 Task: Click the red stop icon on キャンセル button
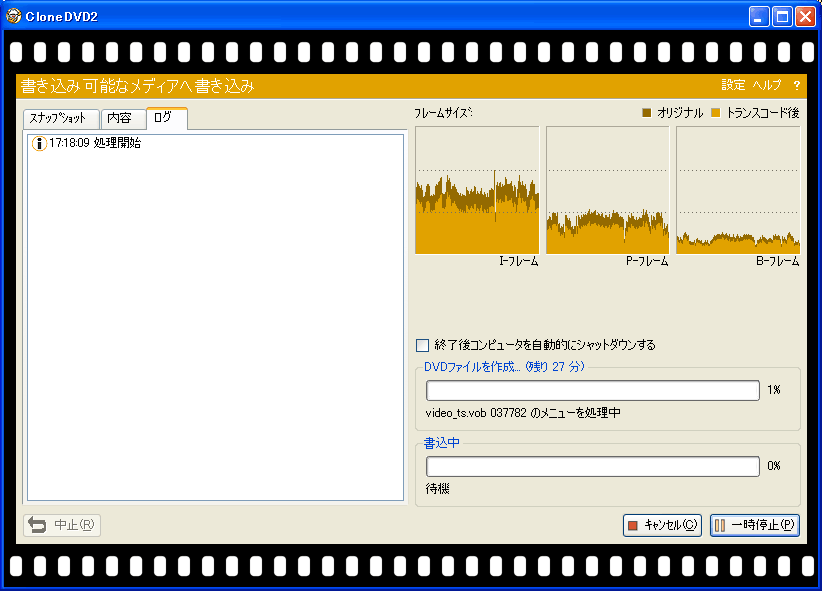(633, 525)
